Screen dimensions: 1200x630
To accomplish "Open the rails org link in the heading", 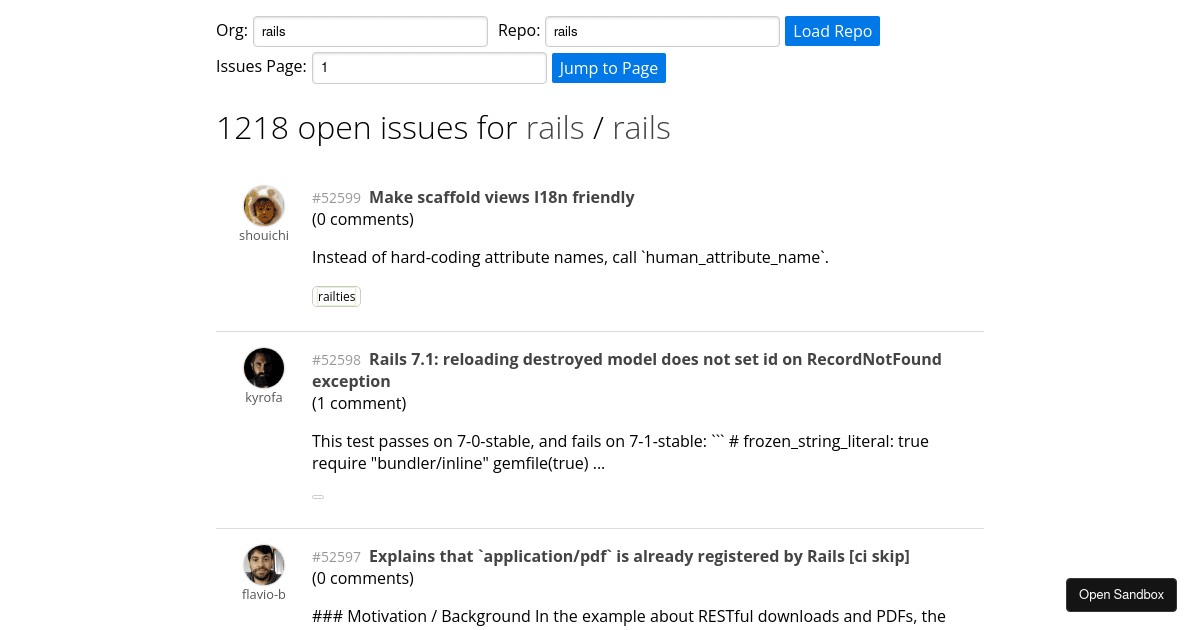I will point(555,128).
